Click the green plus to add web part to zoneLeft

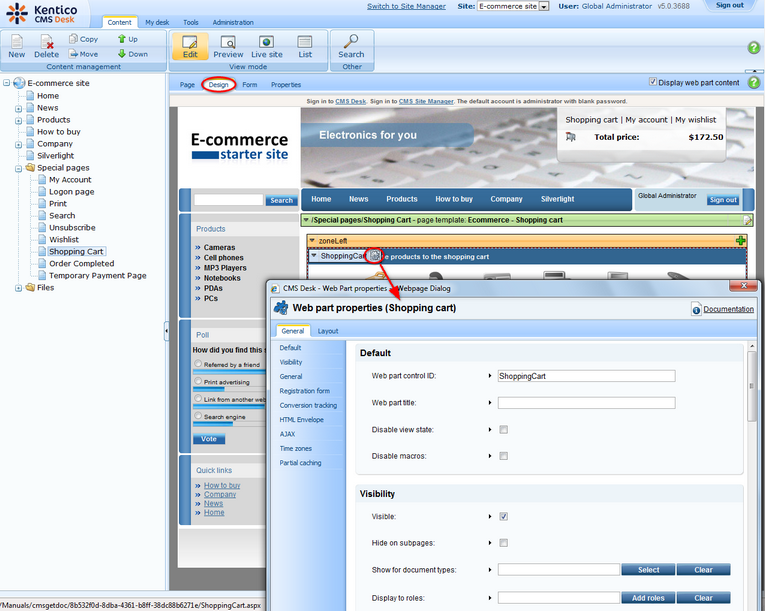click(741, 241)
